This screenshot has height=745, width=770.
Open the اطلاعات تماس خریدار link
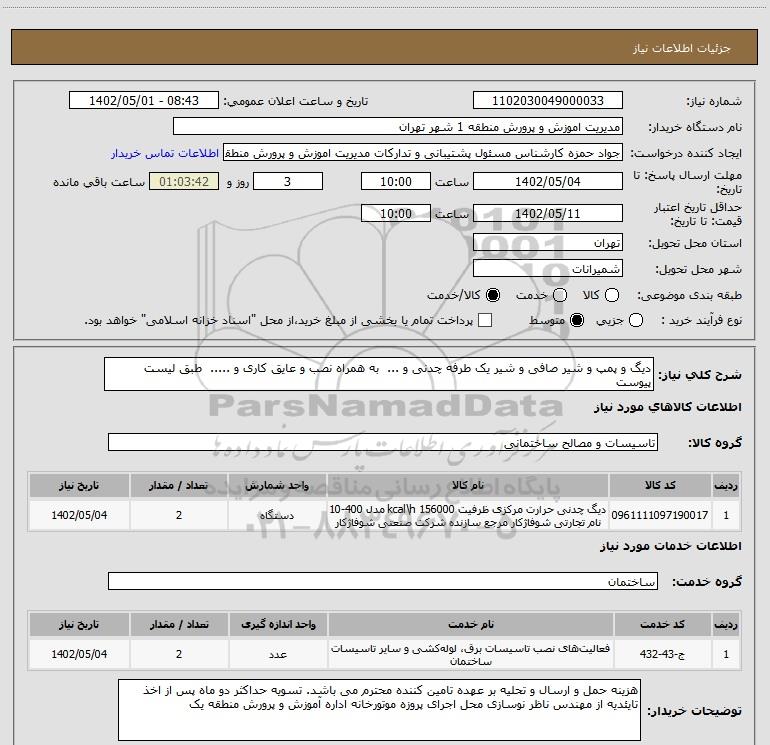(165, 153)
